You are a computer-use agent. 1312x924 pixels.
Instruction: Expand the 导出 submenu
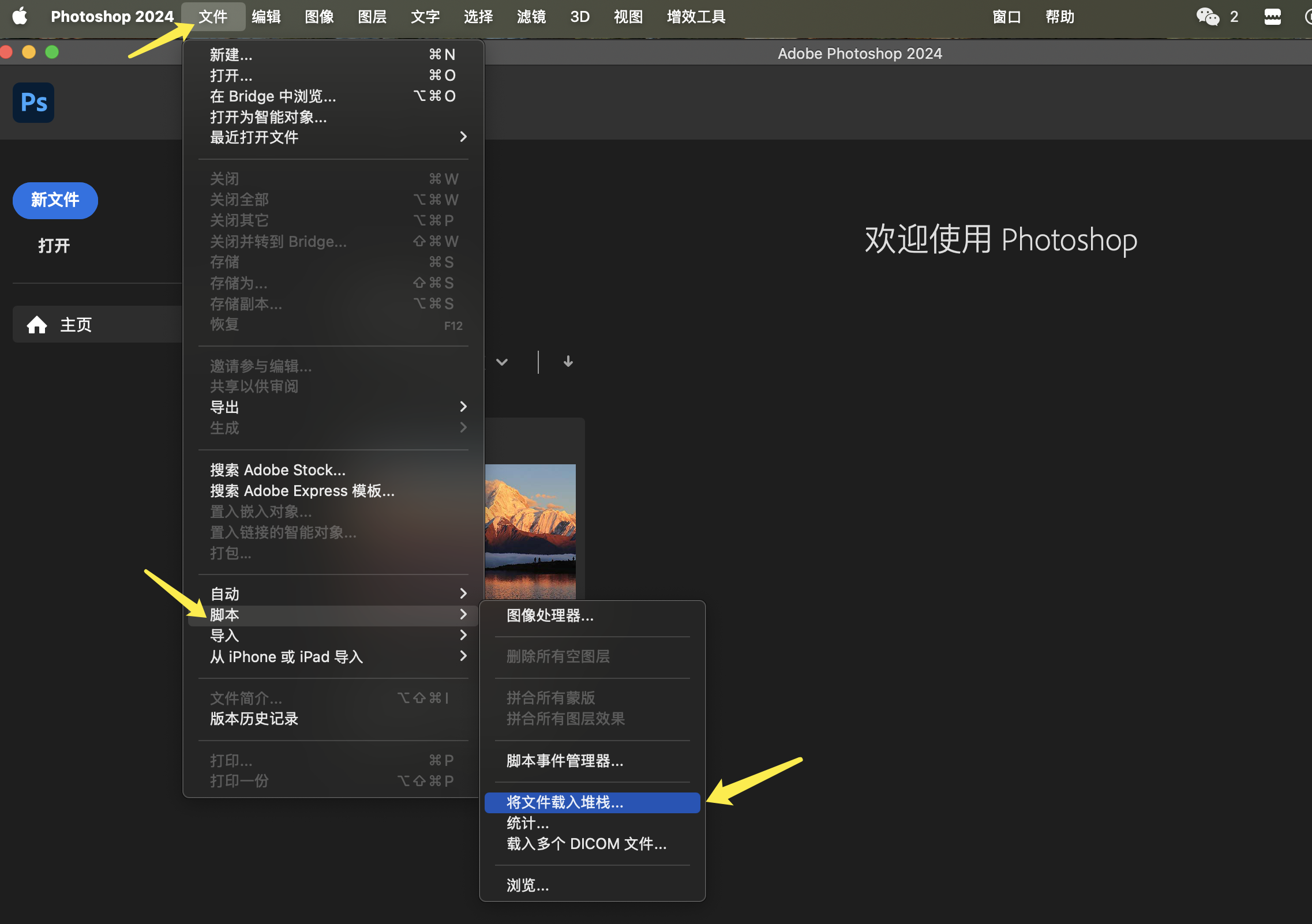[333, 407]
